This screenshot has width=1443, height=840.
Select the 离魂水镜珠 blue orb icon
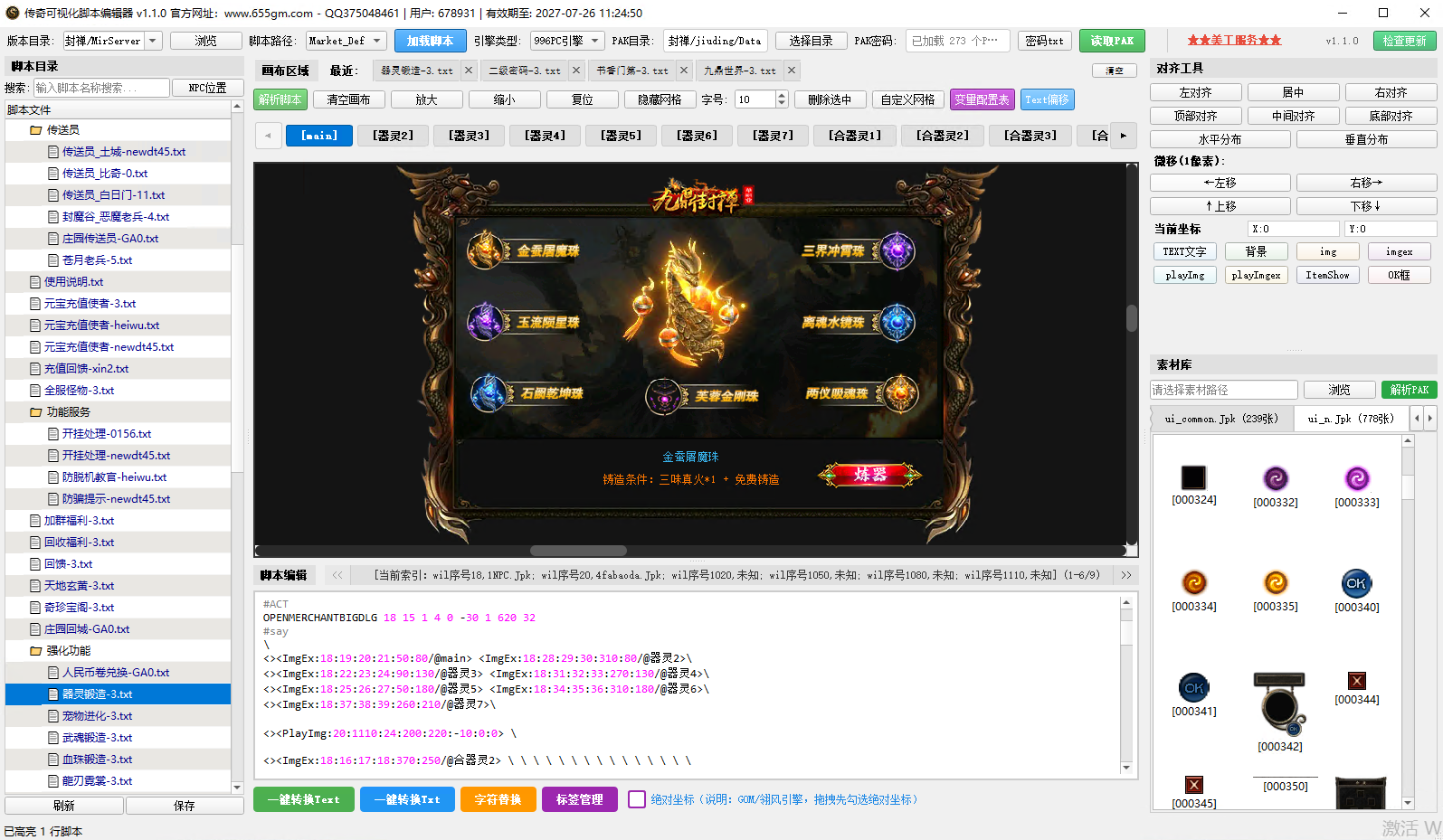[897, 322]
